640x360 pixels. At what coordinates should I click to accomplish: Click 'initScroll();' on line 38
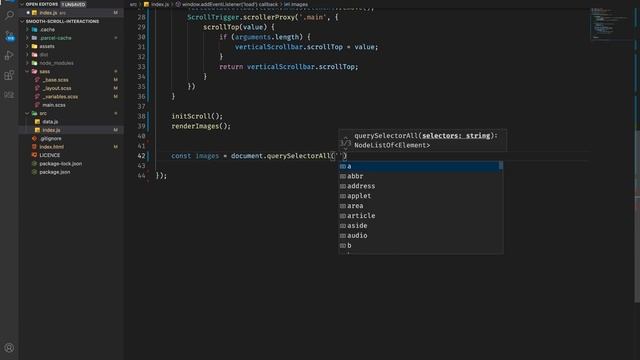tap(197, 116)
